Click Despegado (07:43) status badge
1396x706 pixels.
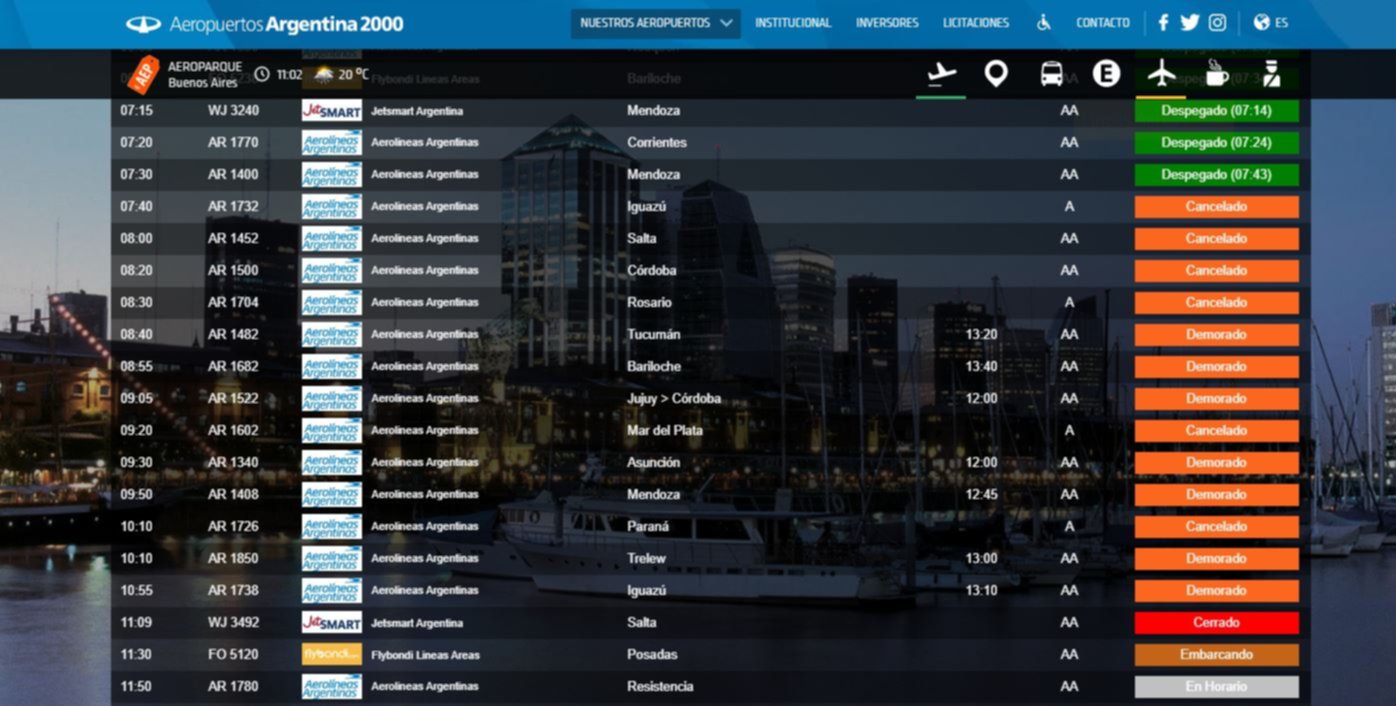[x=1216, y=174]
